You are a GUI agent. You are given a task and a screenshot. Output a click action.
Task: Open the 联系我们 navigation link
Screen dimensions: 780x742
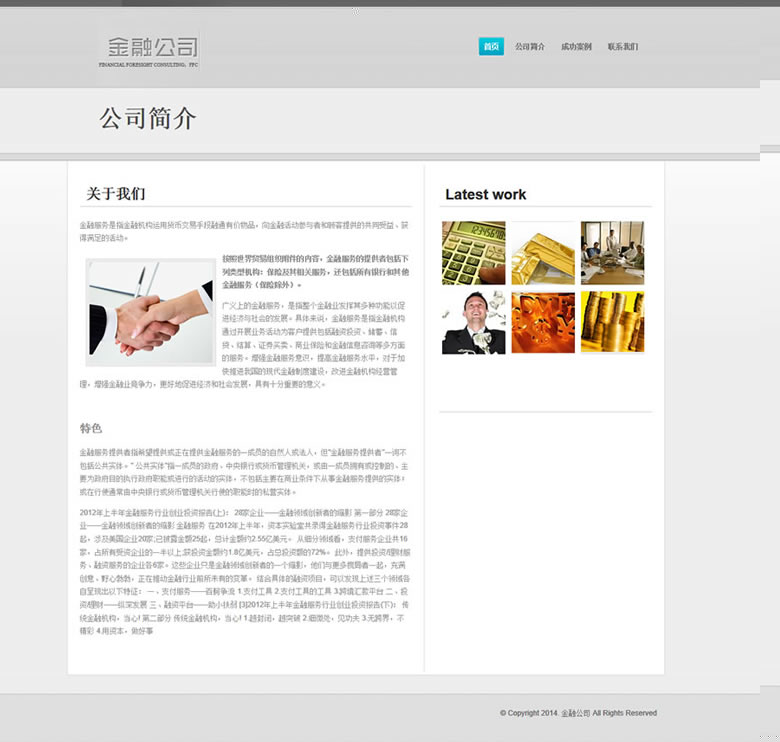tap(622, 47)
